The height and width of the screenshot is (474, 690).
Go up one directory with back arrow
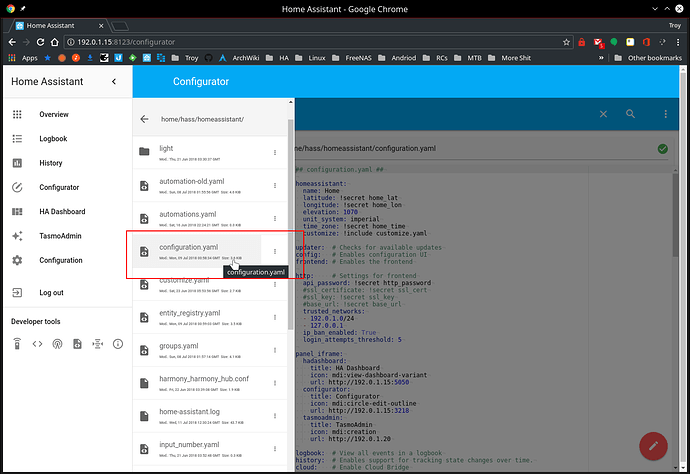click(x=144, y=119)
